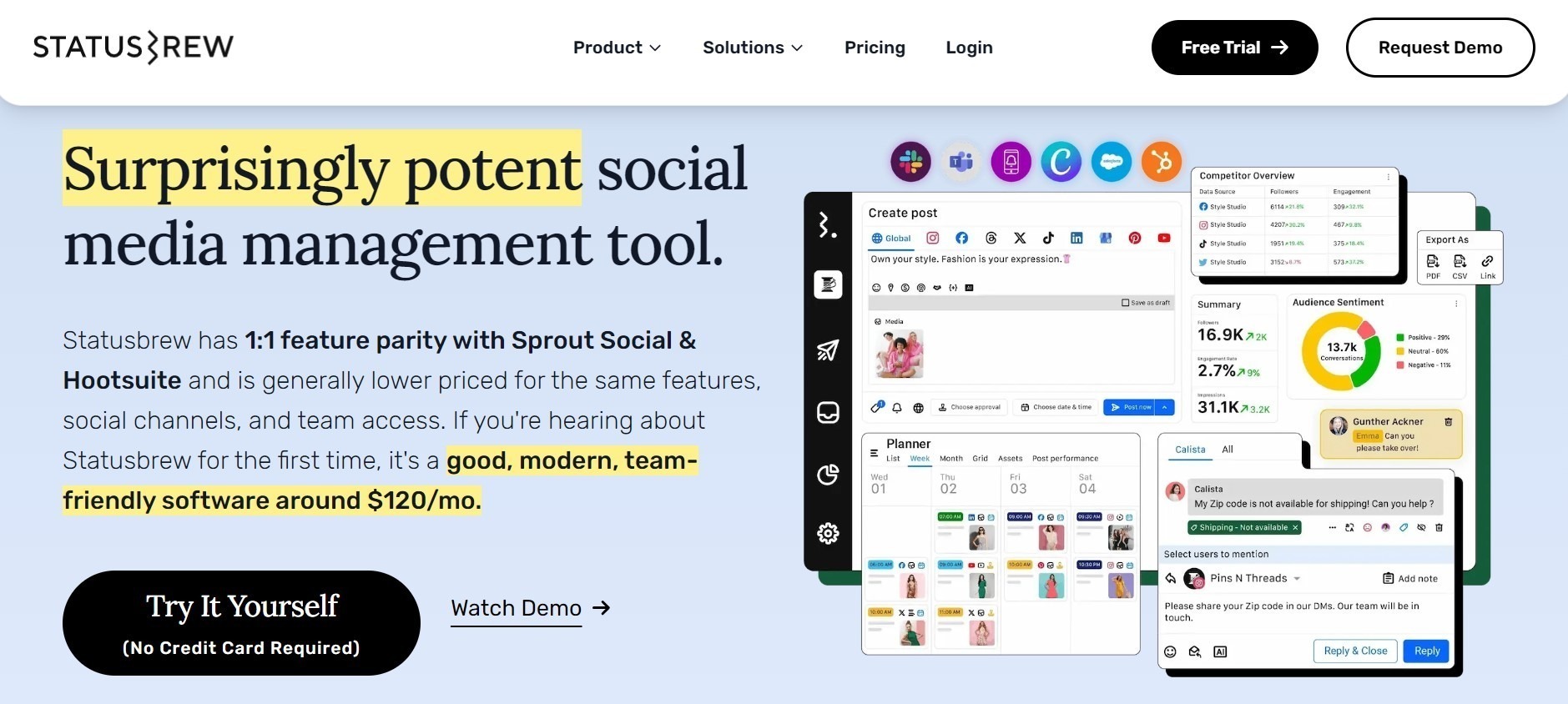The height and width of the screenshot is (704, 1568).
Task: Click the Request Demo button
Action: click(x=1439, y=48)
